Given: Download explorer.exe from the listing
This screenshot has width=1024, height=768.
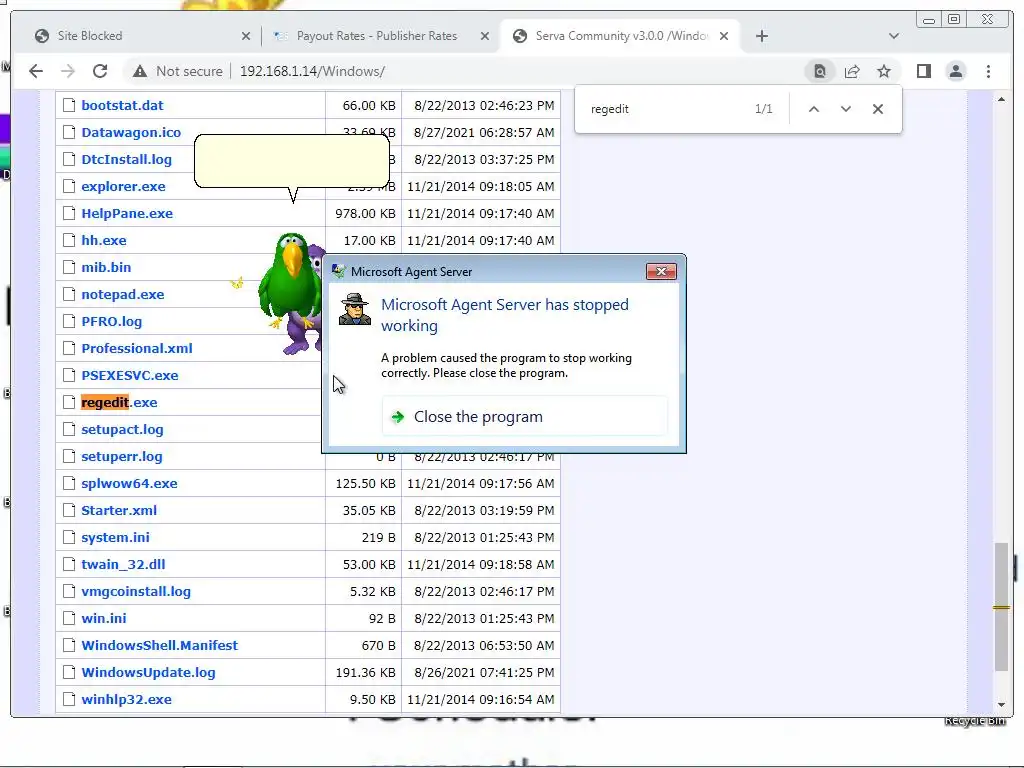Looking at the screenshot, I should coord(123,186).
